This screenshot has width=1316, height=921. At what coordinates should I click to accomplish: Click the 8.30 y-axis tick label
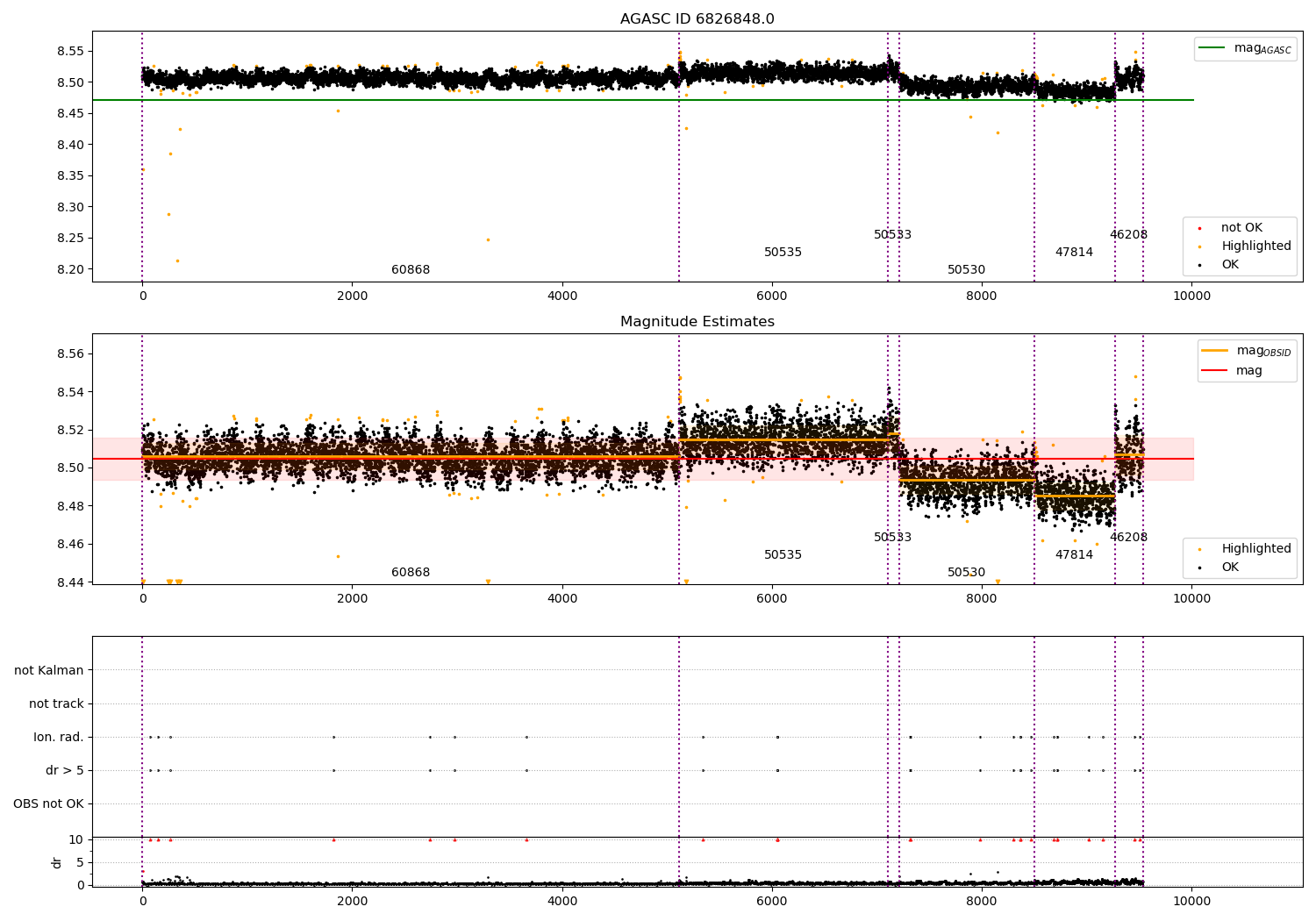[69, 207]
